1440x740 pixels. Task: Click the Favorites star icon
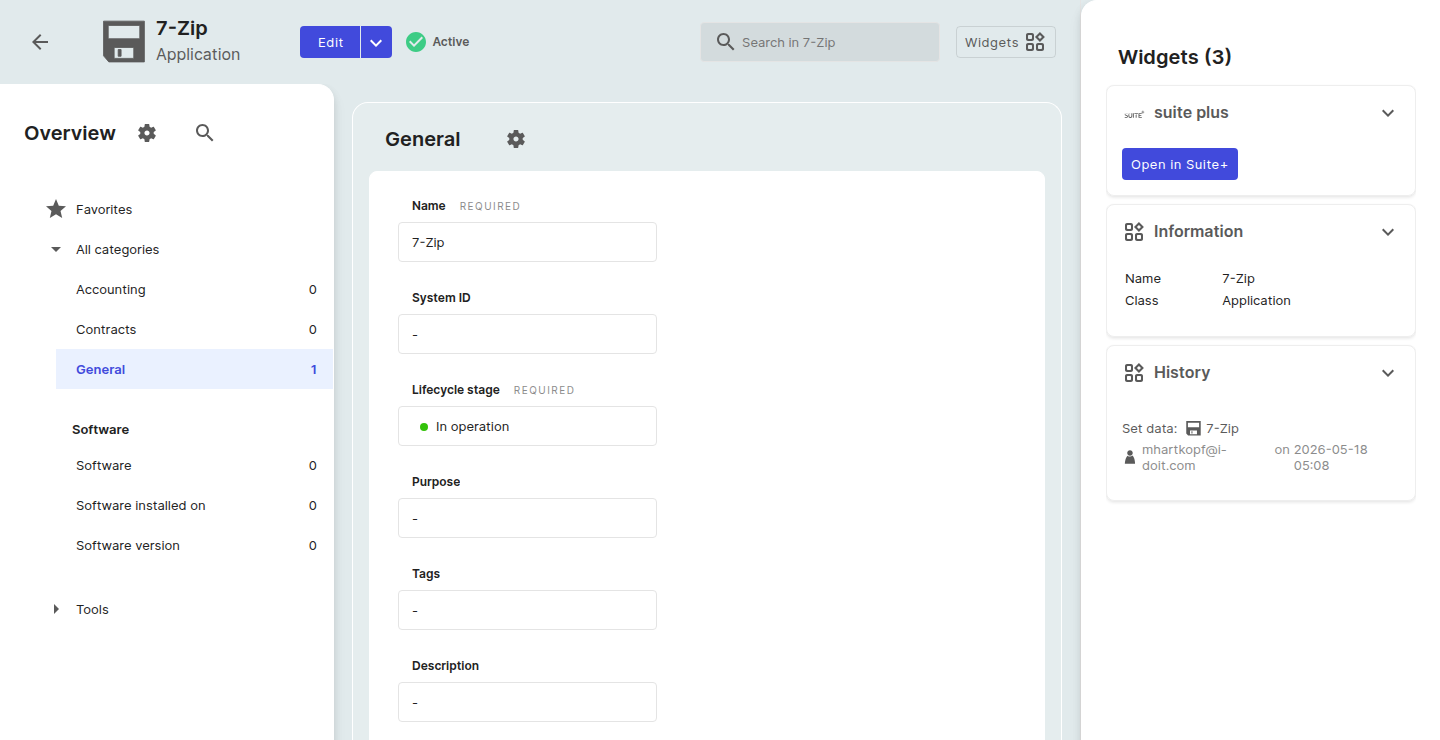(x=56, y=209)
